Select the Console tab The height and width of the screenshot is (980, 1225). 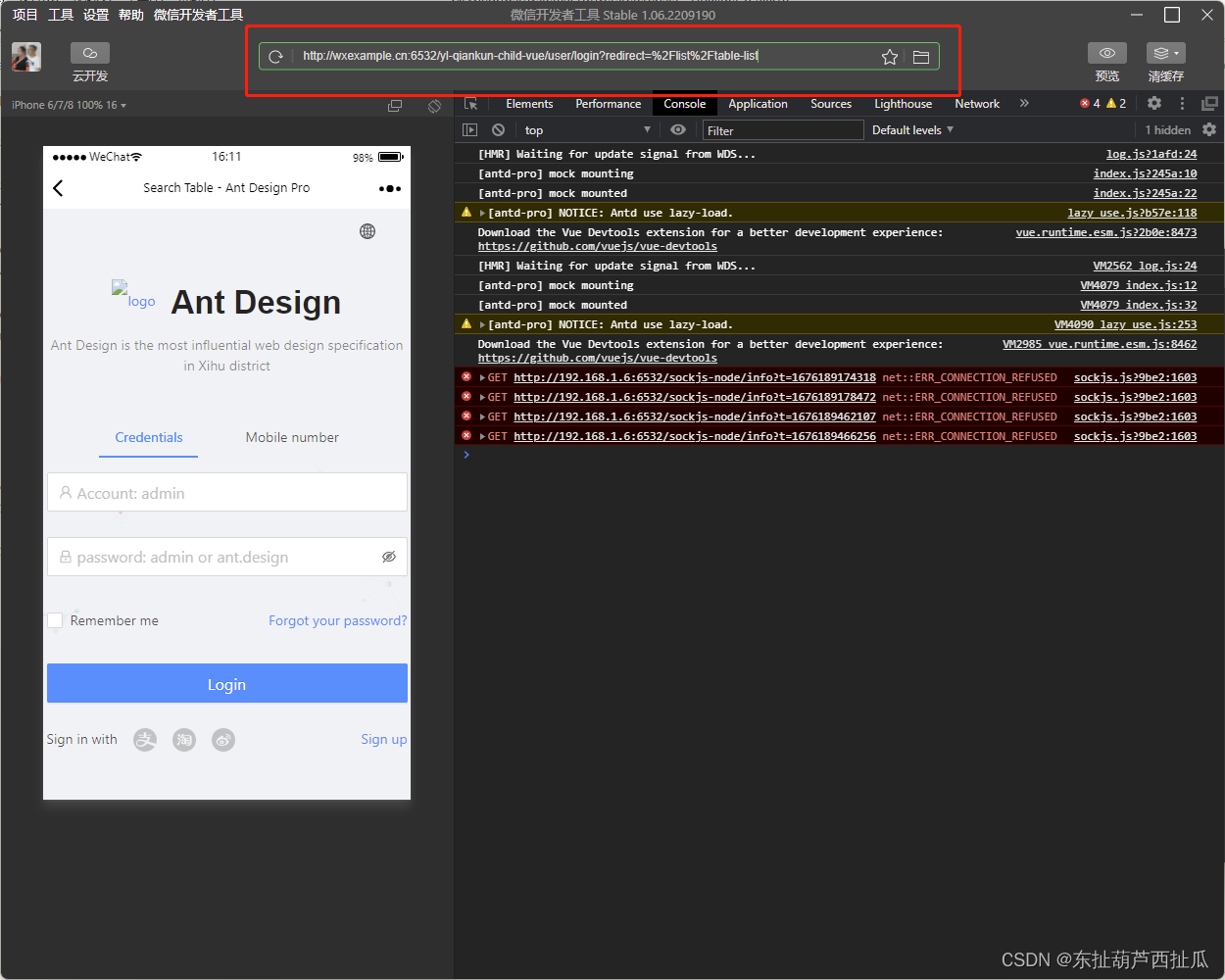[684, 104]
